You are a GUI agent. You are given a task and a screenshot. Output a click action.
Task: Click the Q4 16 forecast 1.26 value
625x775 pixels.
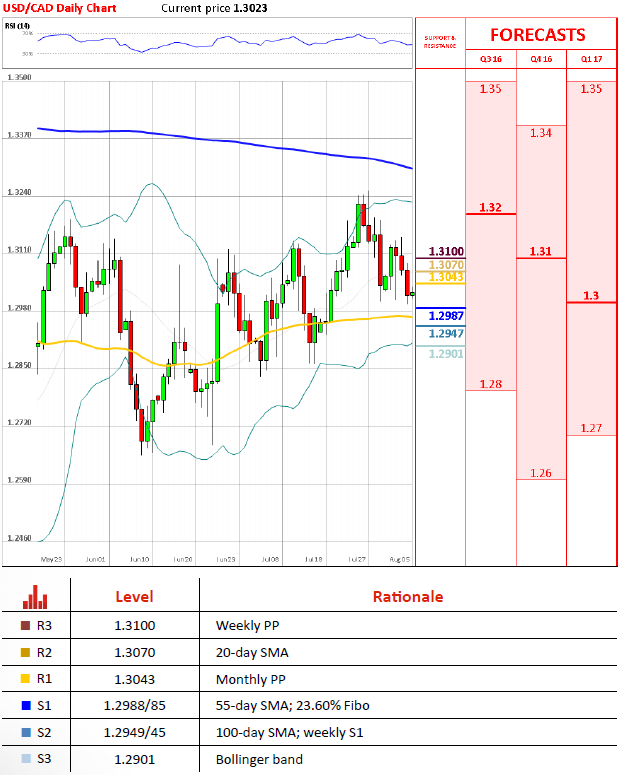541,473
